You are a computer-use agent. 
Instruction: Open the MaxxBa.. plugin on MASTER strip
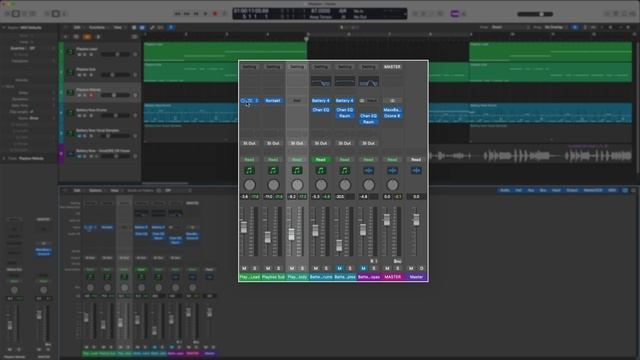[x=392, y=110]
